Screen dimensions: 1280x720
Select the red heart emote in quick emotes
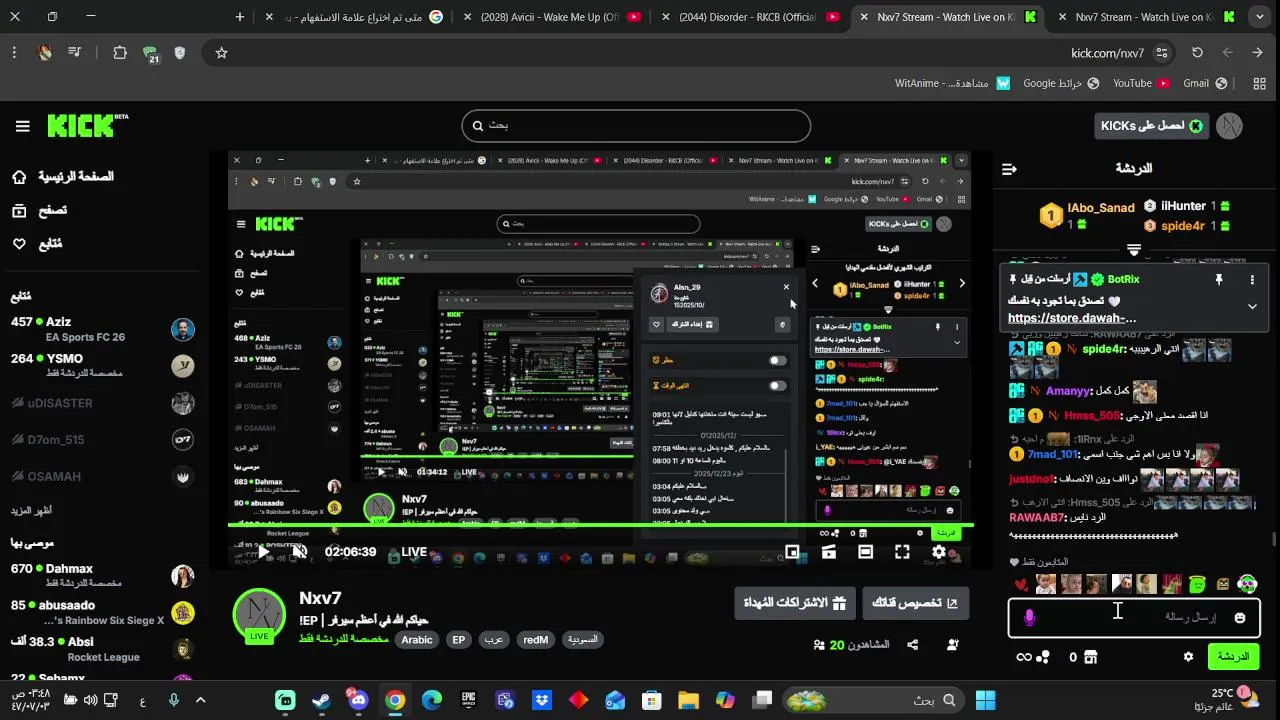[x=1020, y=585]
